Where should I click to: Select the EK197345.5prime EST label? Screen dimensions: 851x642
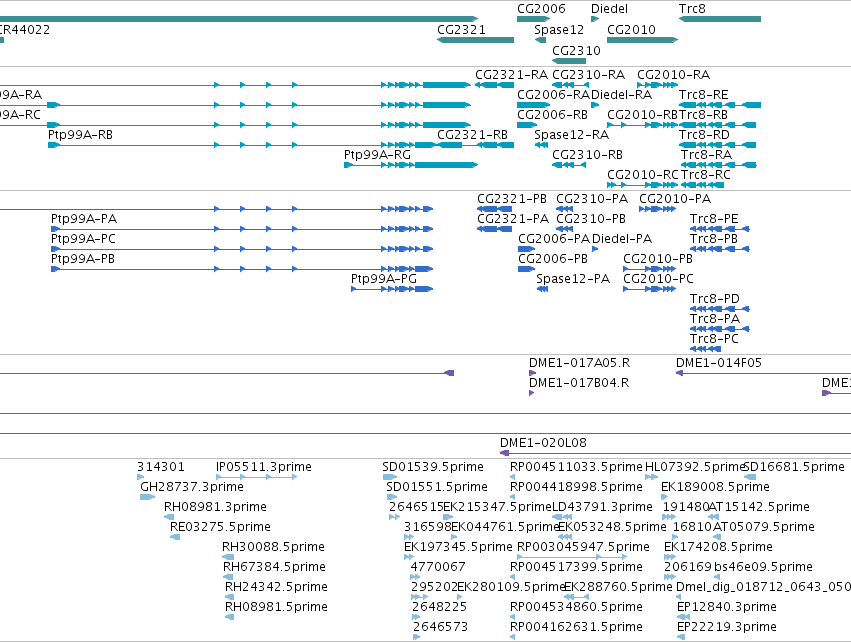coord(458,547)
